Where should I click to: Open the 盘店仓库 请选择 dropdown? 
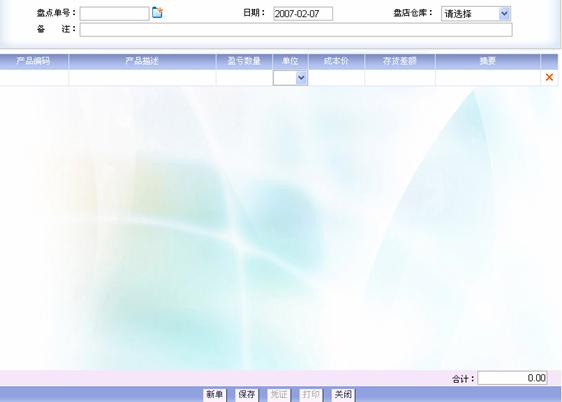(476, 14)
